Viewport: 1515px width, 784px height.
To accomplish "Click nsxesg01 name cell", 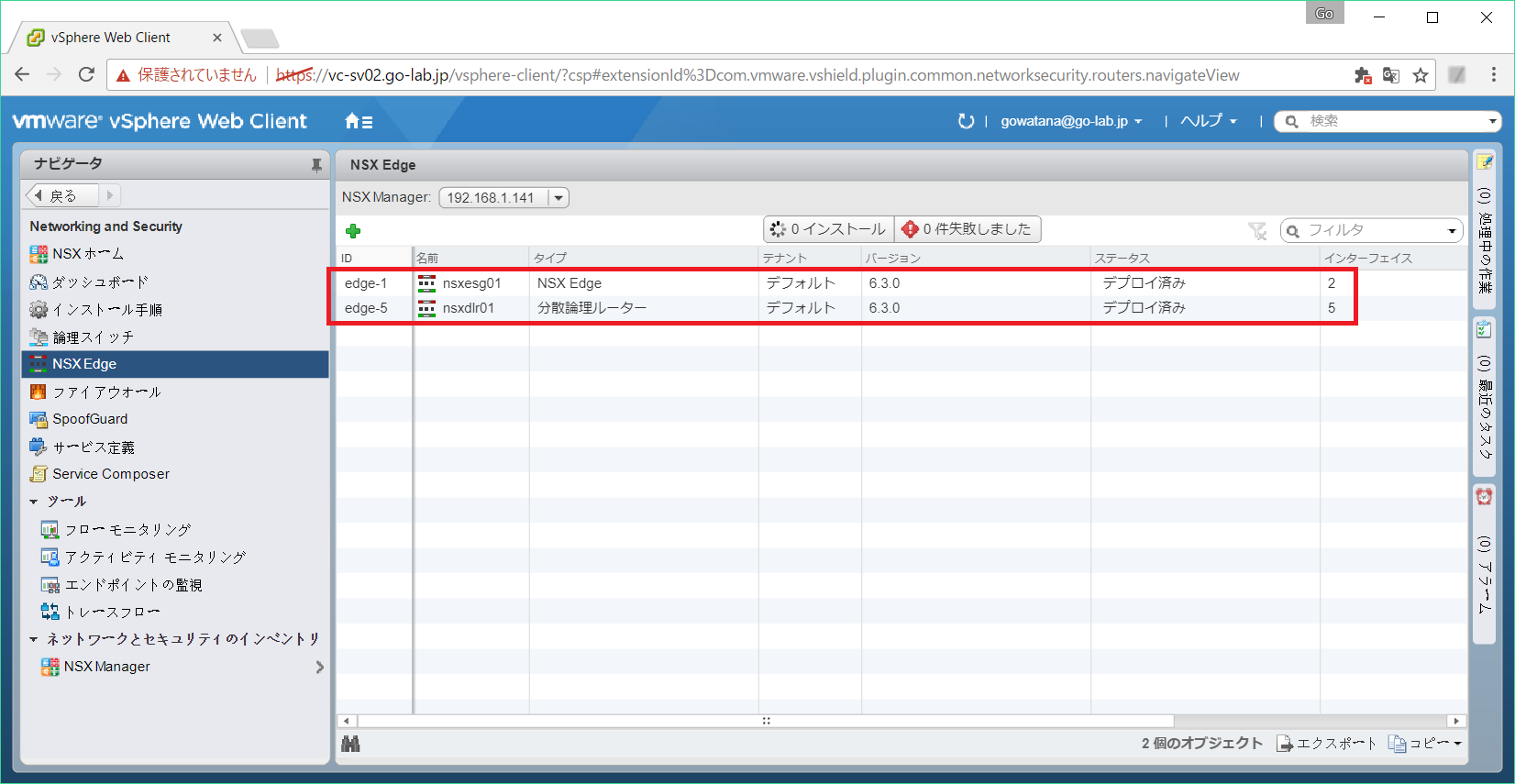I will (471, 283).
